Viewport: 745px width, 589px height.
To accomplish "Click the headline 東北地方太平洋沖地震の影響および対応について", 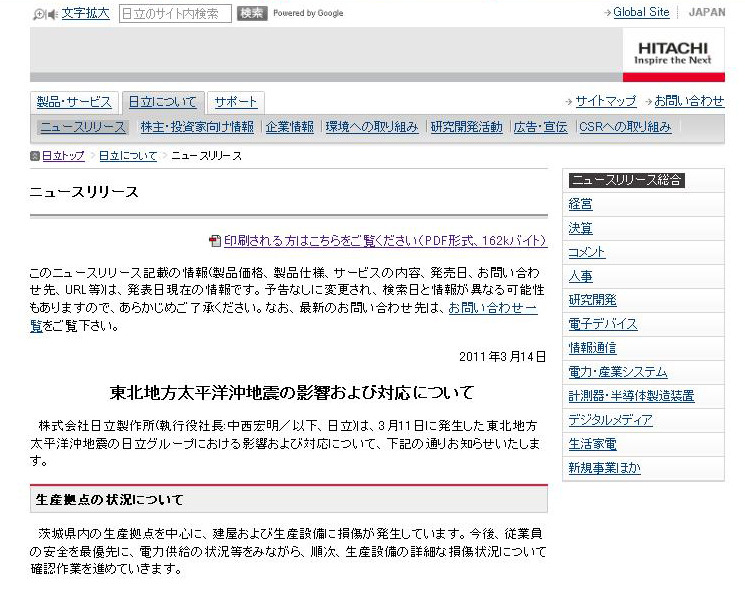I will tap(292, 393).
